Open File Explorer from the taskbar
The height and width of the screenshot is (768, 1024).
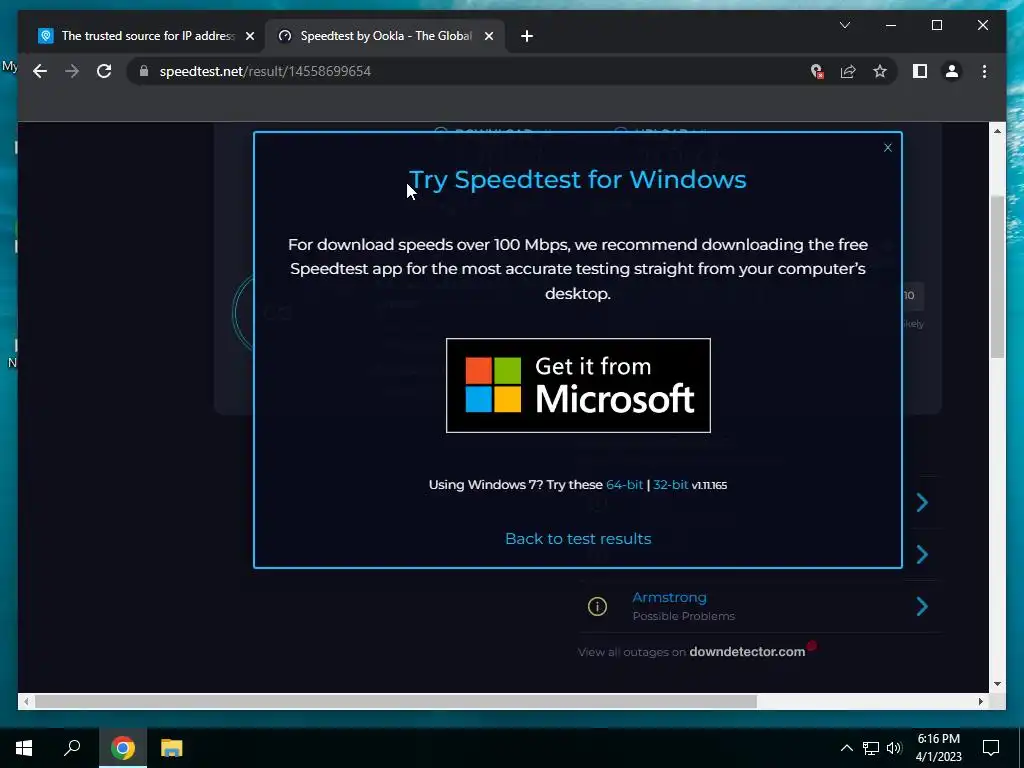coord(171,748)
